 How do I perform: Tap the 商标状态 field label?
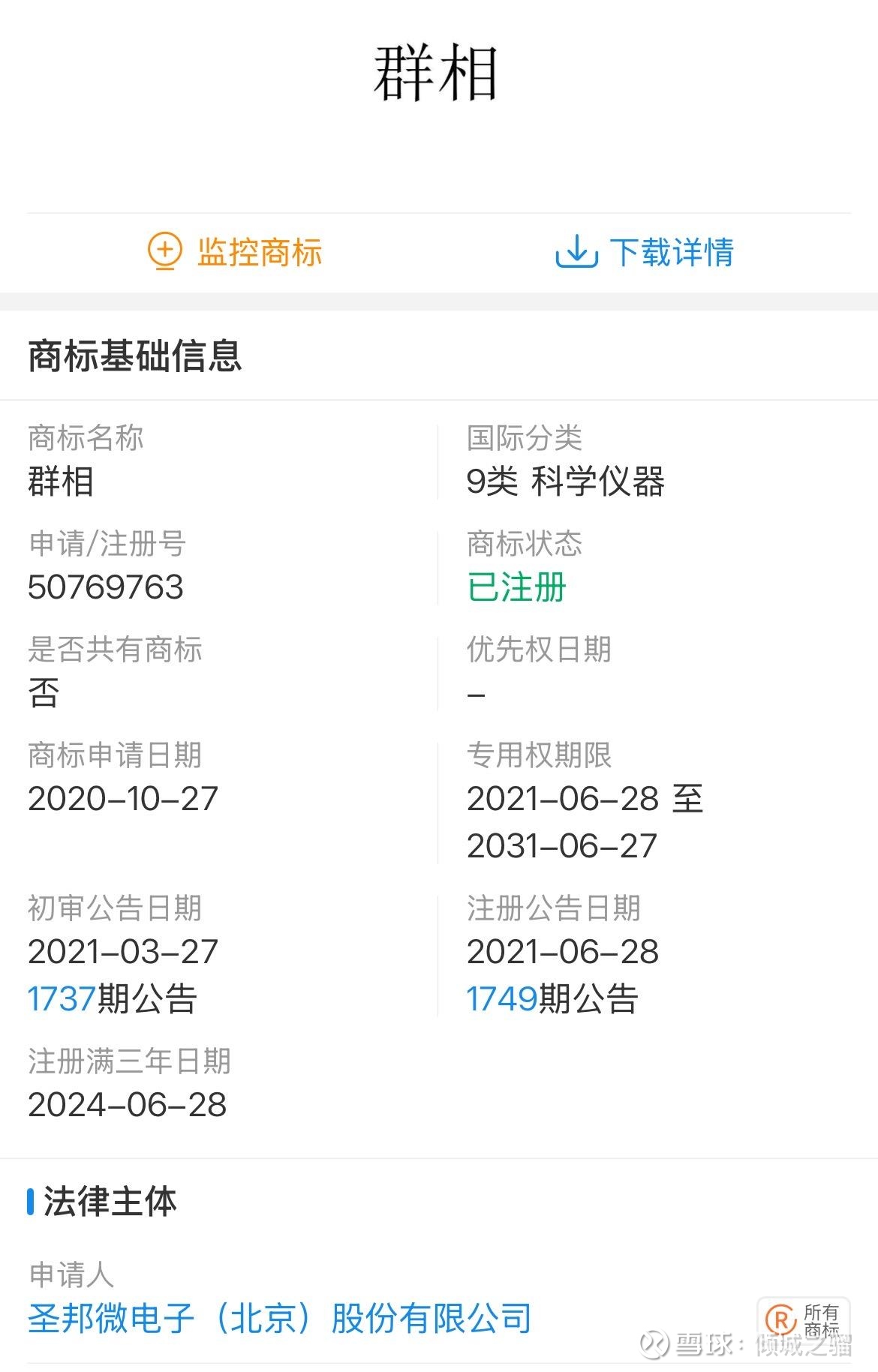tap(525, 544)
